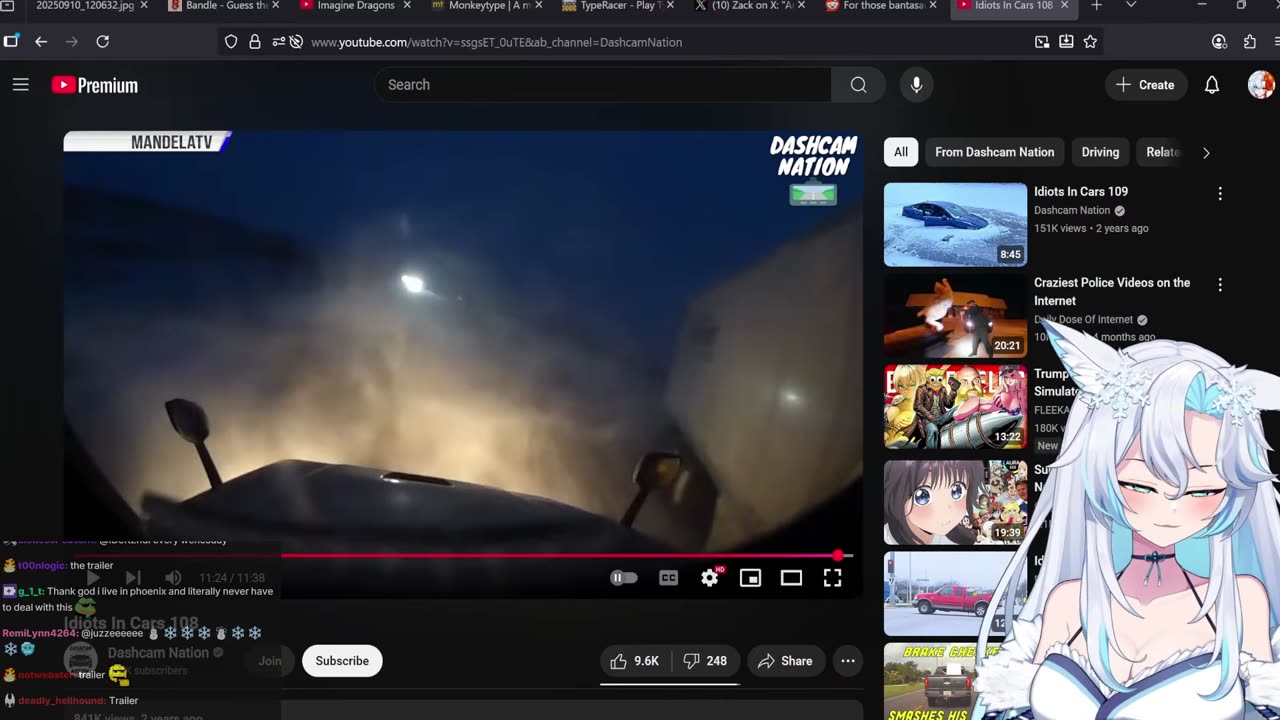Viewport: 1280px width, 720px height.
Task: Select the Driving filter chip
Action: coord(1100,152)
